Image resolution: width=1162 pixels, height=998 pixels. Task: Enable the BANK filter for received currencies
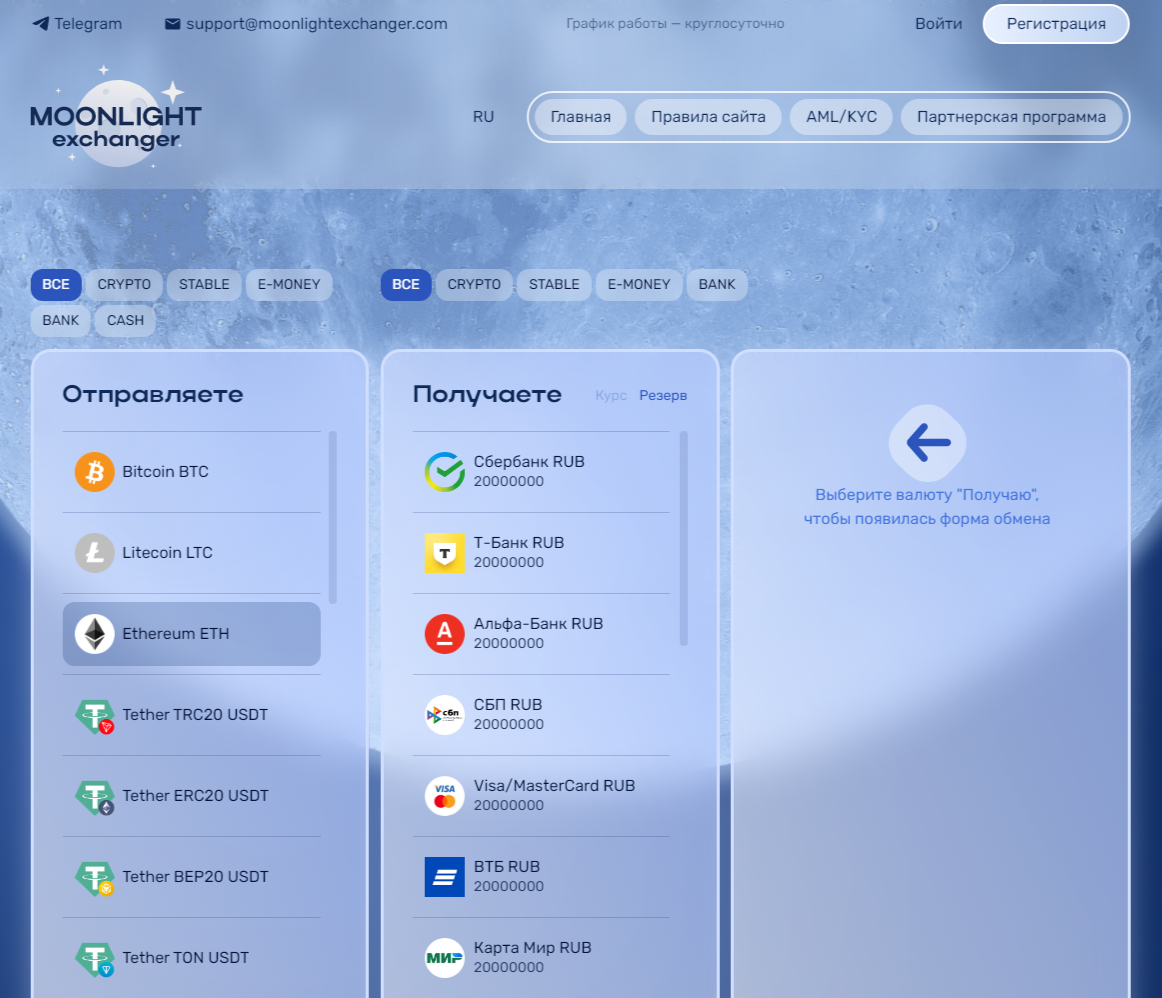click(717, 284)
